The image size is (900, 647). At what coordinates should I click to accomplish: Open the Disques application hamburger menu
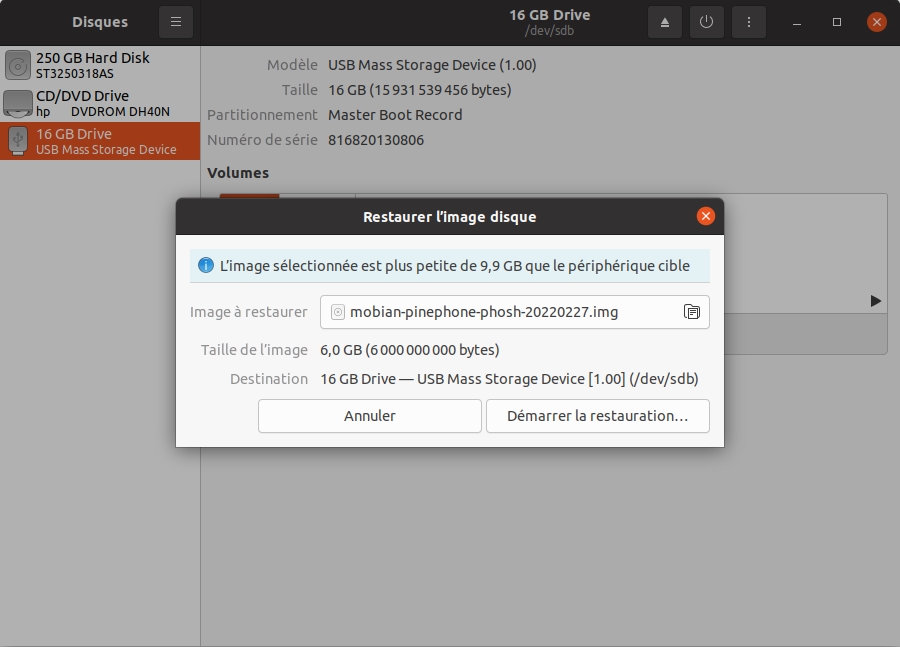(x=175, y=22)
